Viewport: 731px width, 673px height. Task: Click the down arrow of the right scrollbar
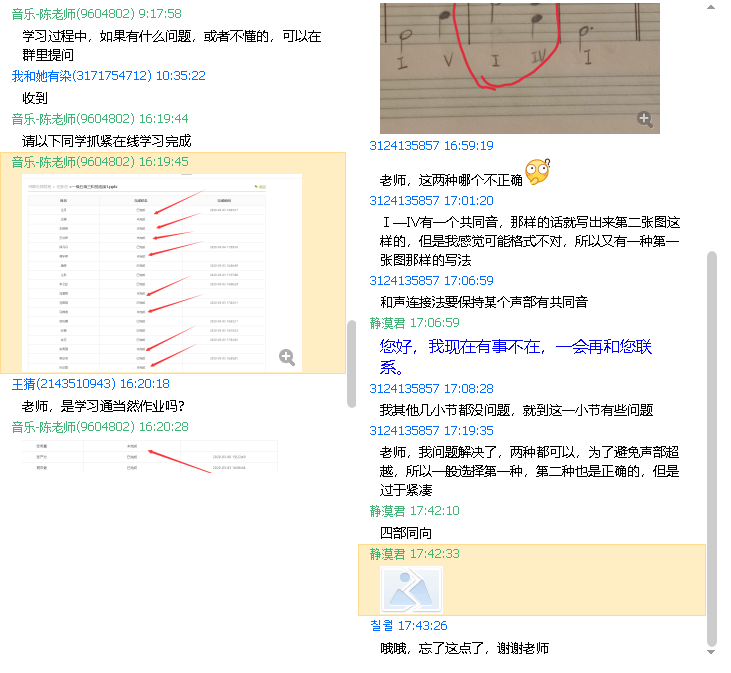[711, 652]
